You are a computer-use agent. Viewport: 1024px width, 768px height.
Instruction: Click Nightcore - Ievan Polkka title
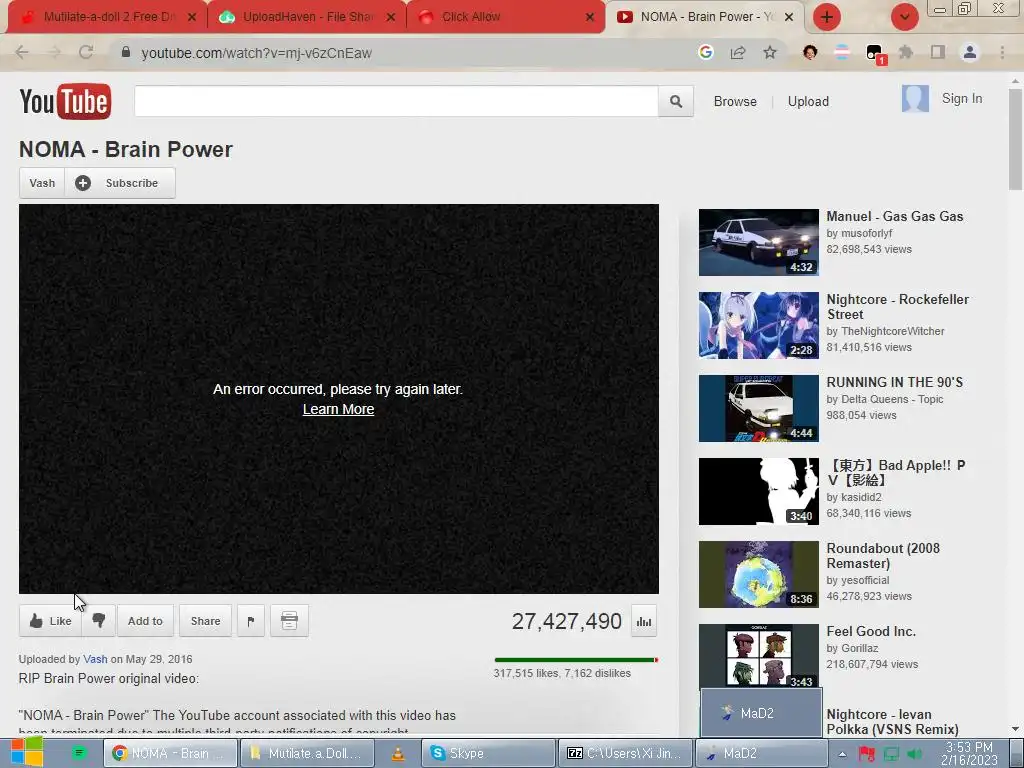tap(892, 722)
